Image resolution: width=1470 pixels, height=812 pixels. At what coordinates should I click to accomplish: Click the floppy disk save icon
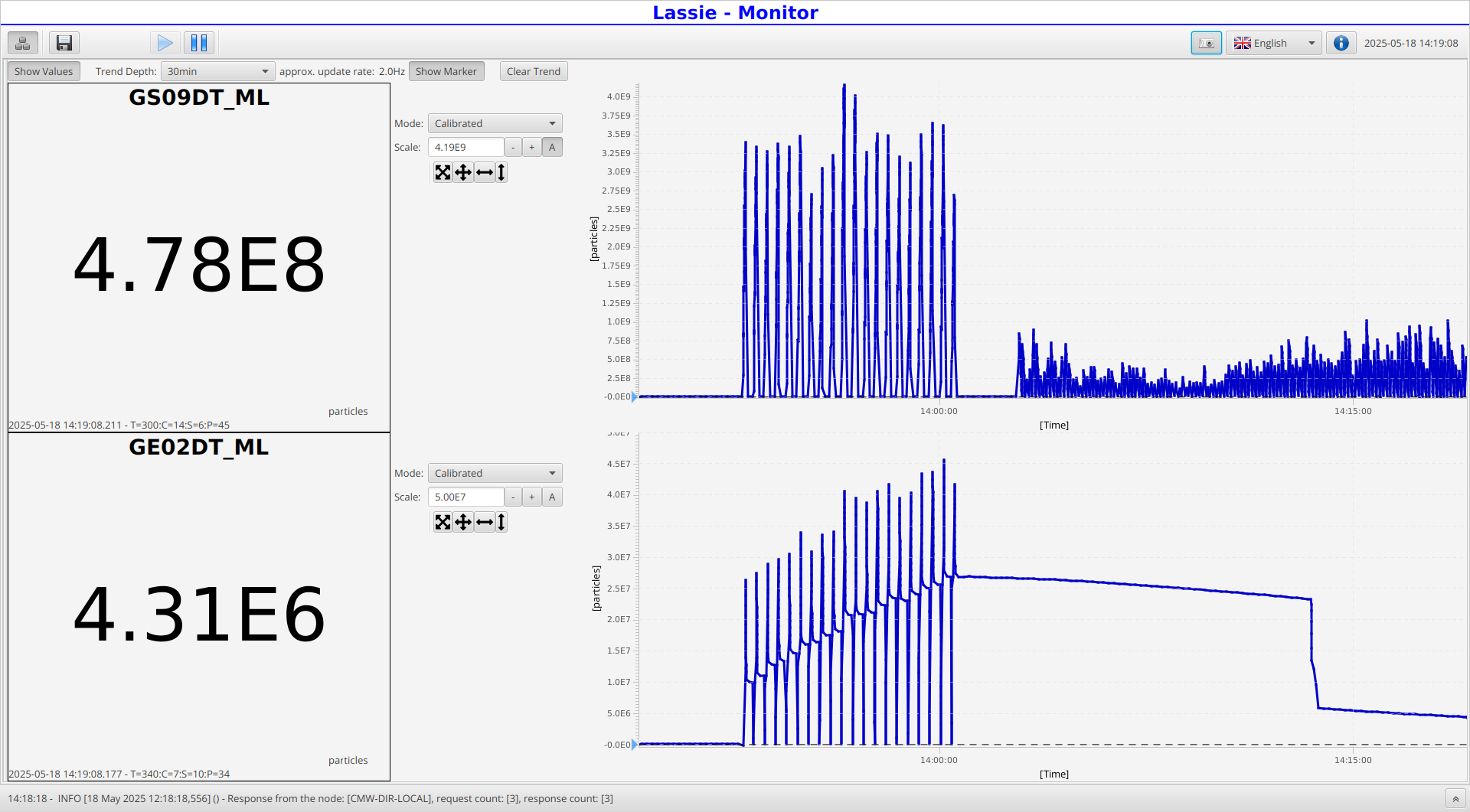64,43
